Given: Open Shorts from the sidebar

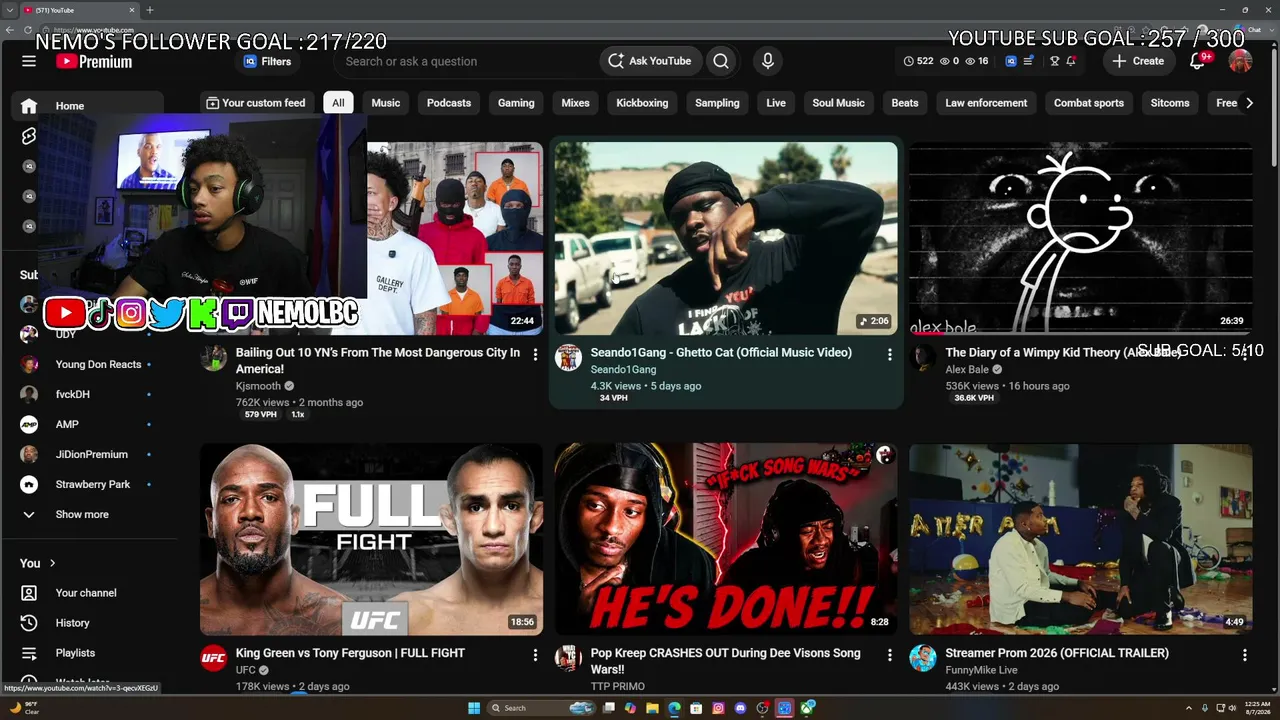Looking at the screenshot, I should tap(29, 136).
